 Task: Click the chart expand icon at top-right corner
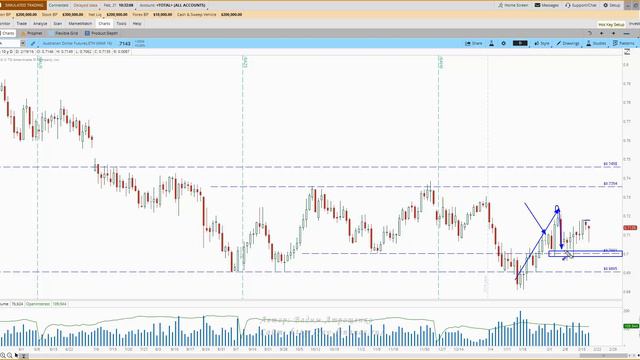627,52
